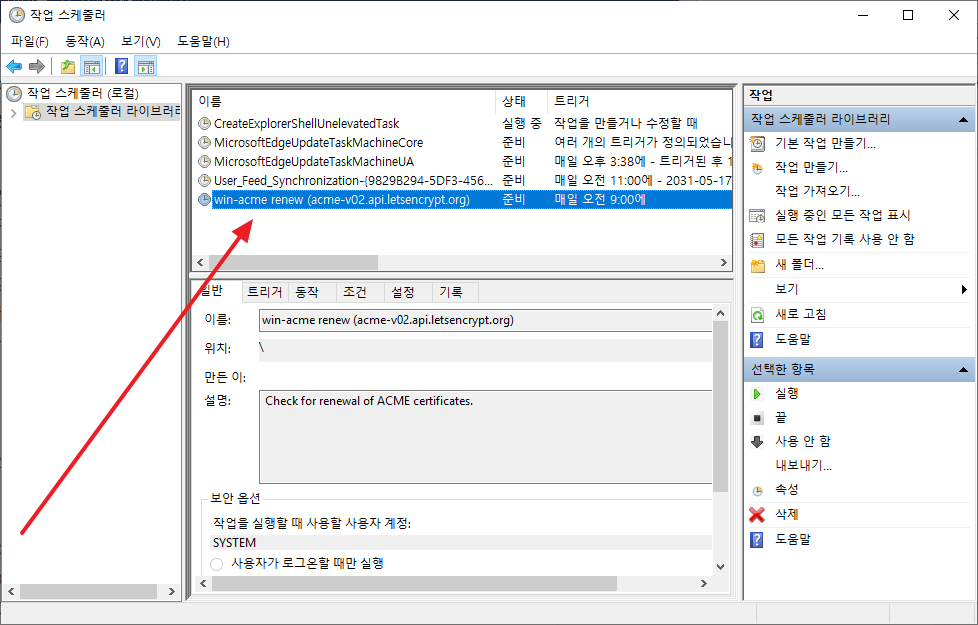Click the clock icon of CreateExplorerShellUnelevatedTask
978x625 pixels.
204,124
